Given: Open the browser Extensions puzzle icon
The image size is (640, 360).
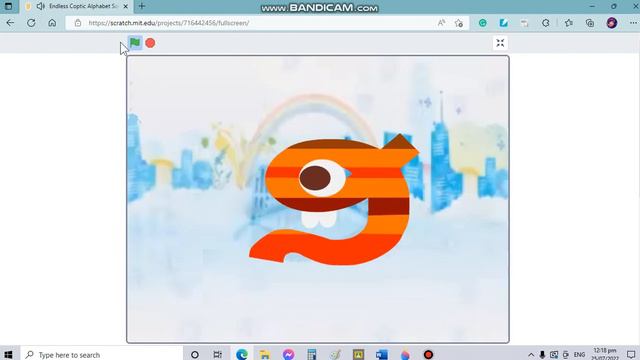Looking at the screenshot, I should click(x=546, y=23).
